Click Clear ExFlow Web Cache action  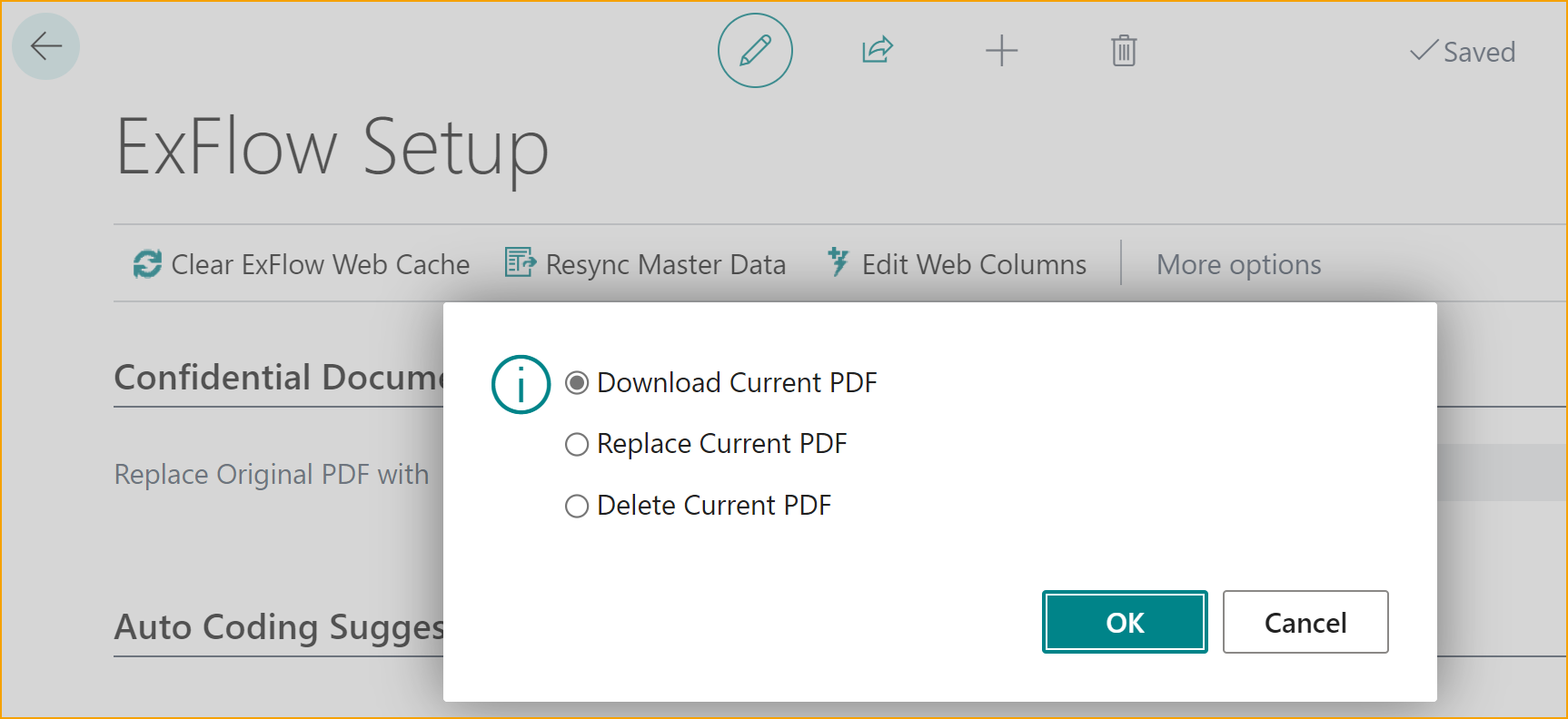302,264
